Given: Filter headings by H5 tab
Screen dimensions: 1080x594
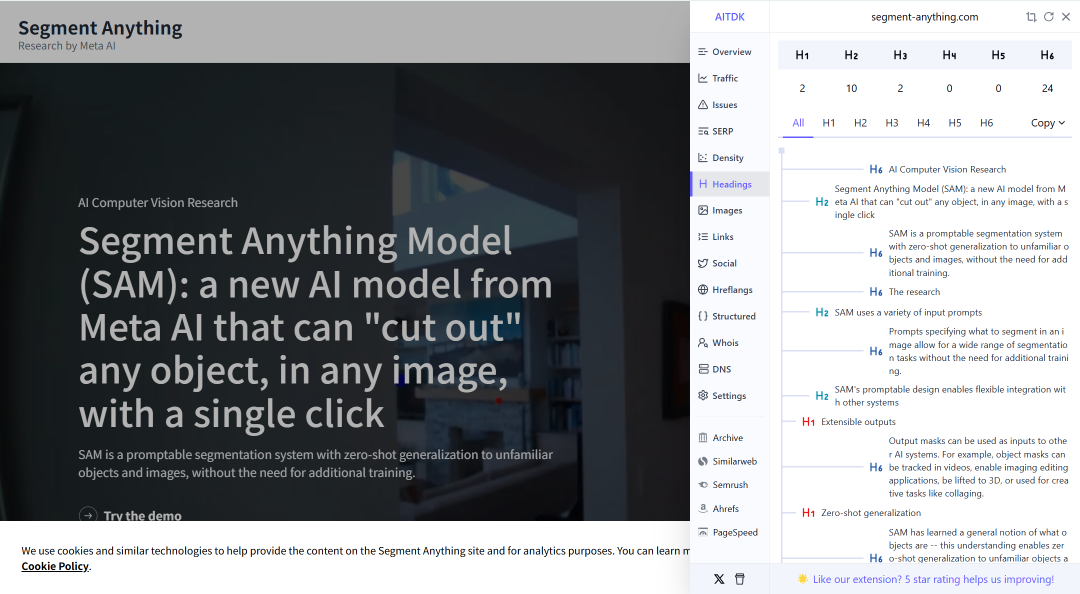Looking at the screenshot, I should tap(955, 123).
